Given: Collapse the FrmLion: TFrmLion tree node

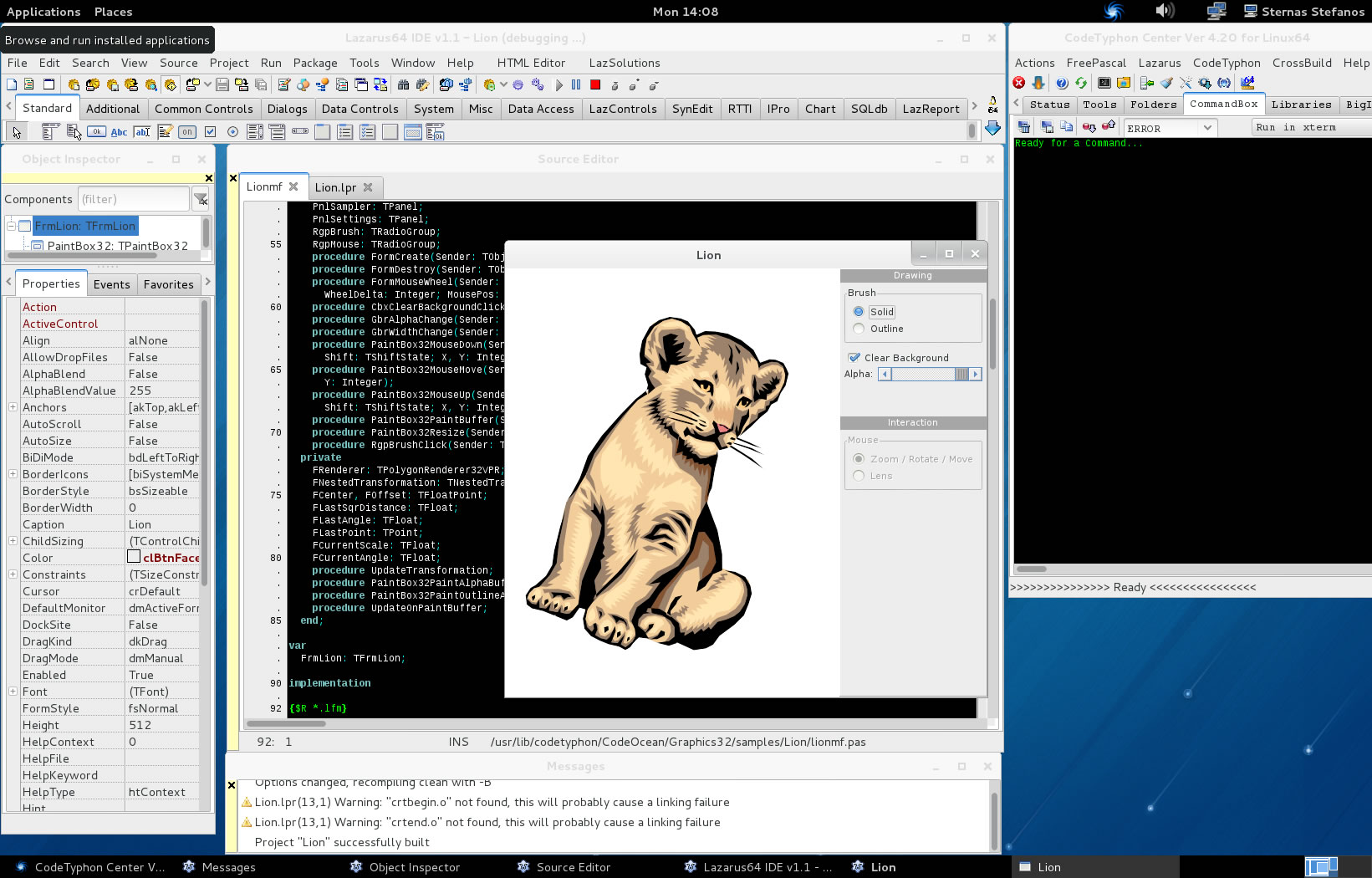Looking at the screenshot, I should coord(11,226).
